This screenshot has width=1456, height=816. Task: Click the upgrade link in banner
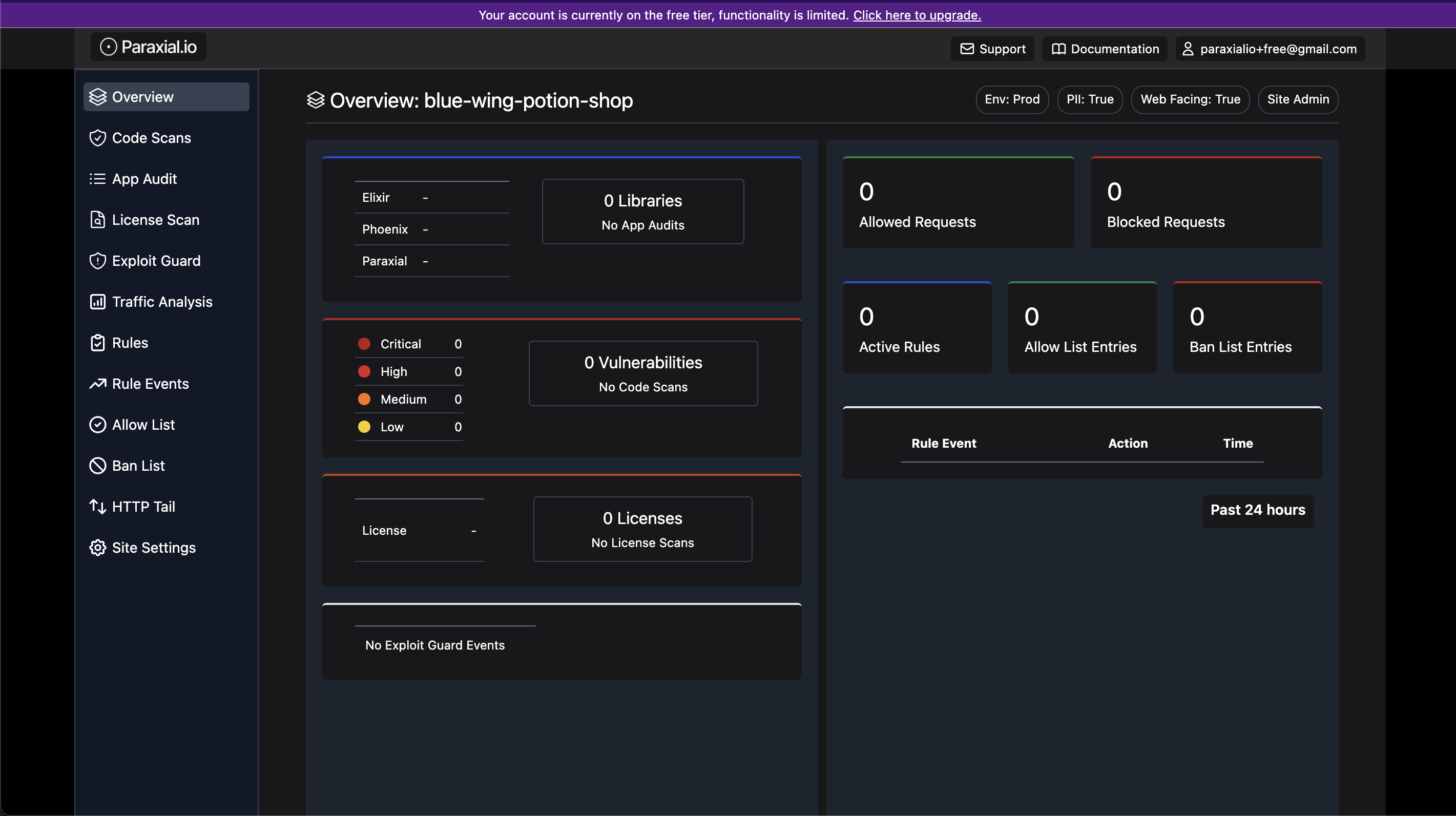[917, 15]
